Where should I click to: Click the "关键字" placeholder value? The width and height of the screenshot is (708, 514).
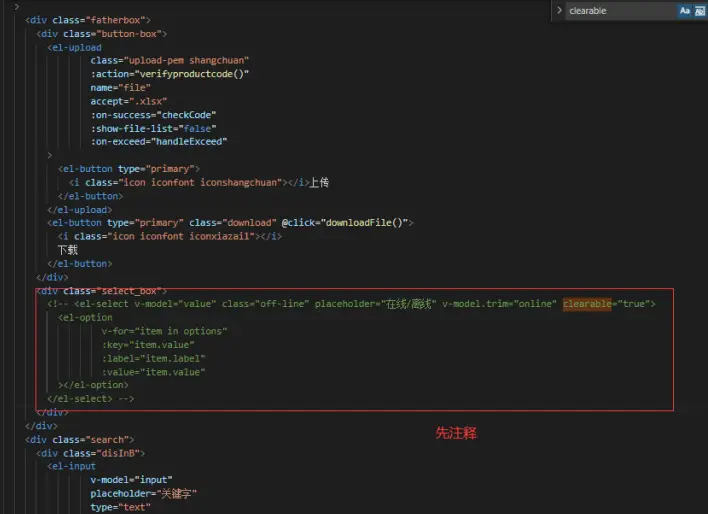(170, 493)
